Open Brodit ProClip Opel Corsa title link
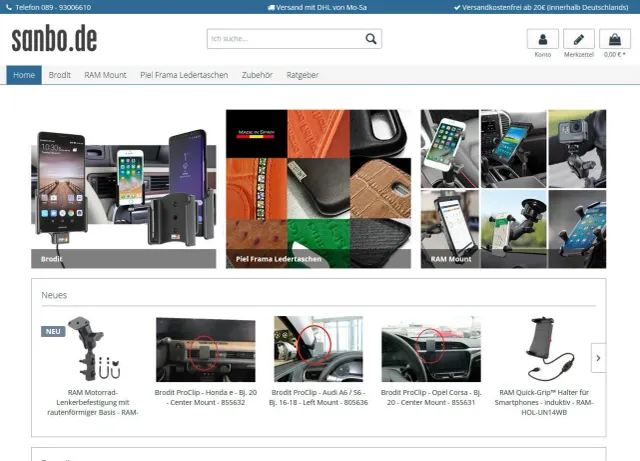 (x=431, y=397)
